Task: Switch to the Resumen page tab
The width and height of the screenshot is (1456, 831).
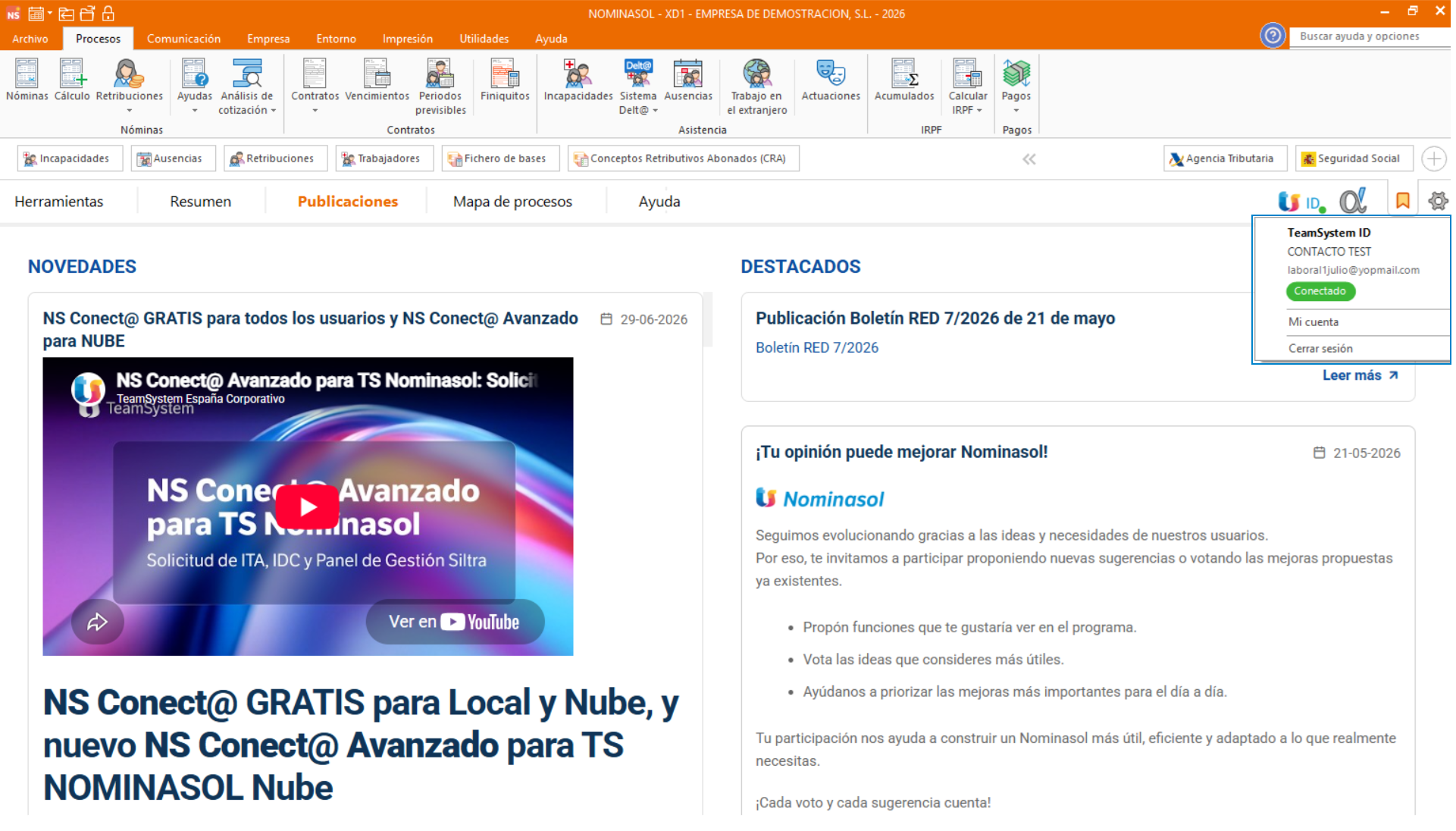Action: (200, 202)
